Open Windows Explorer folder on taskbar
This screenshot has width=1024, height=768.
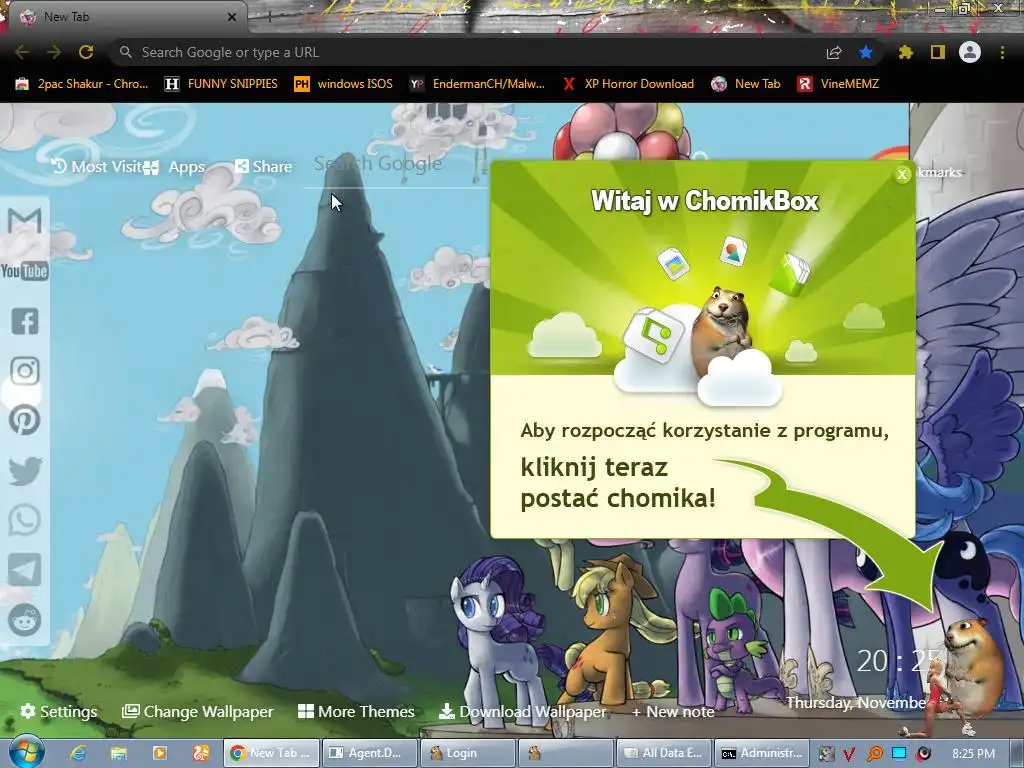coord(118,753)
